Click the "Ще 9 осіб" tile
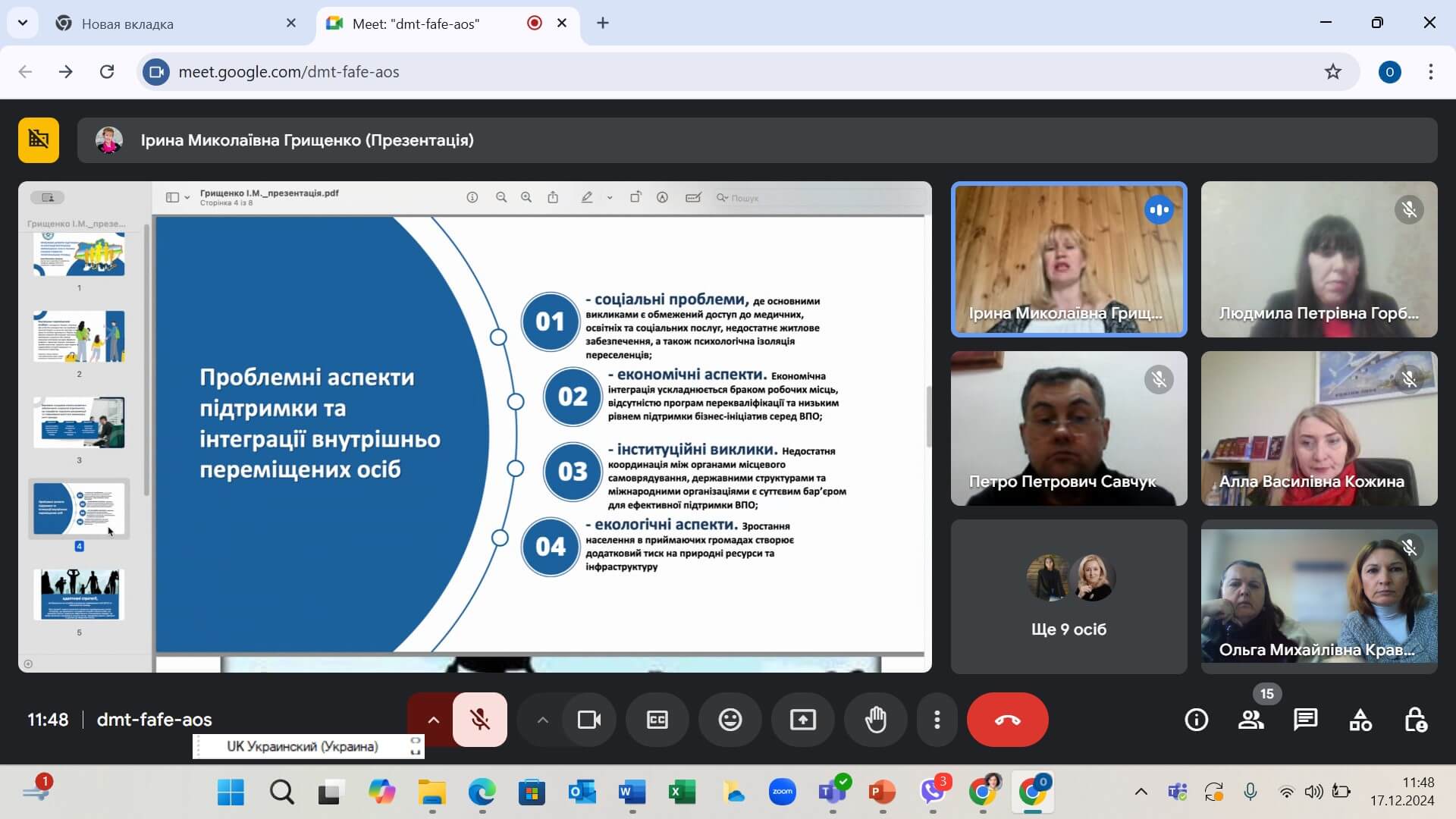The height and width of the screenshot is (819, 1456). click(x=1068, y=596)
